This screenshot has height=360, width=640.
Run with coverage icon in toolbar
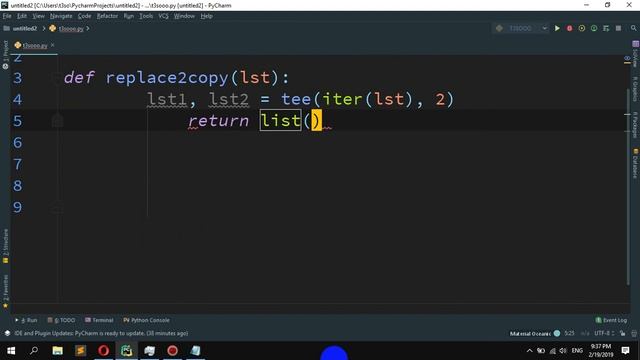[582, 28]
